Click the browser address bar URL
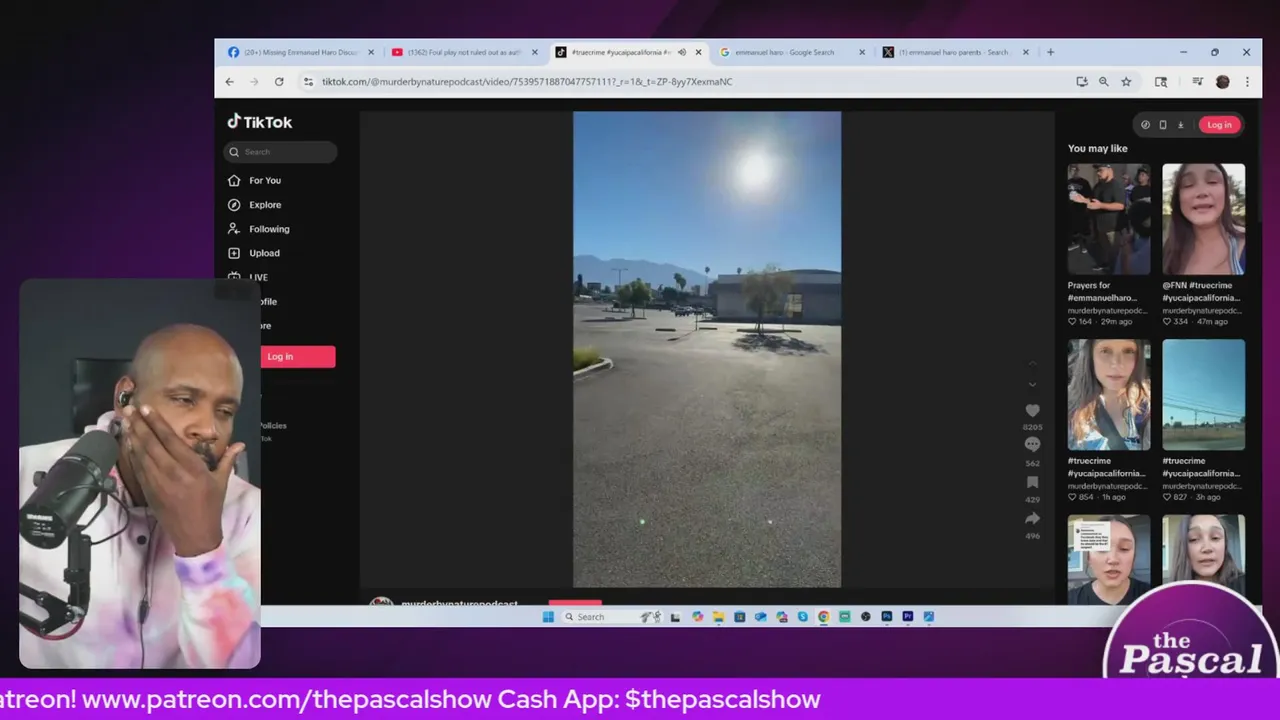Image resolution: width=1280 pixels, height=720 pixels. pyautogui.click(x=527, y=82)
